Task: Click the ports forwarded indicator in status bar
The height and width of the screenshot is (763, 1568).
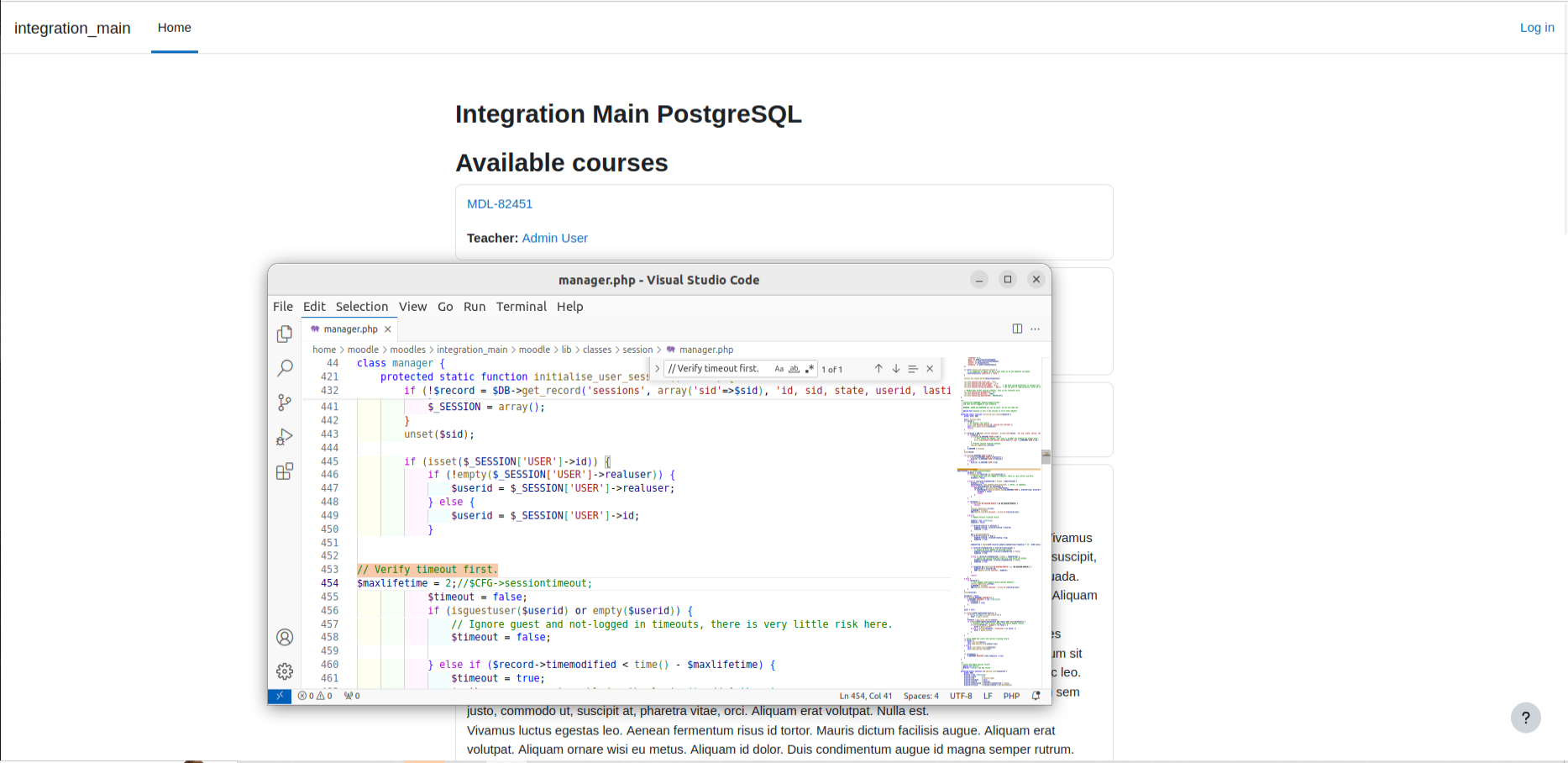Action: 352,696
